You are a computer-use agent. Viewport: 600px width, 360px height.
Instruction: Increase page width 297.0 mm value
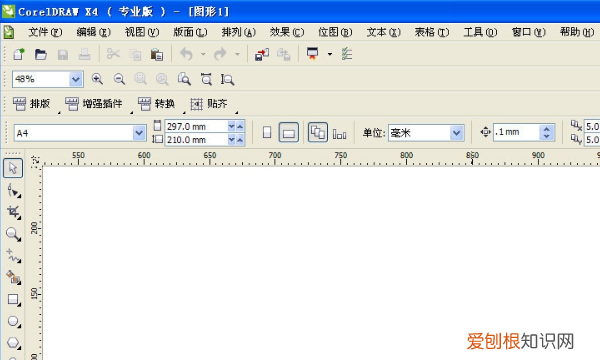240,126
